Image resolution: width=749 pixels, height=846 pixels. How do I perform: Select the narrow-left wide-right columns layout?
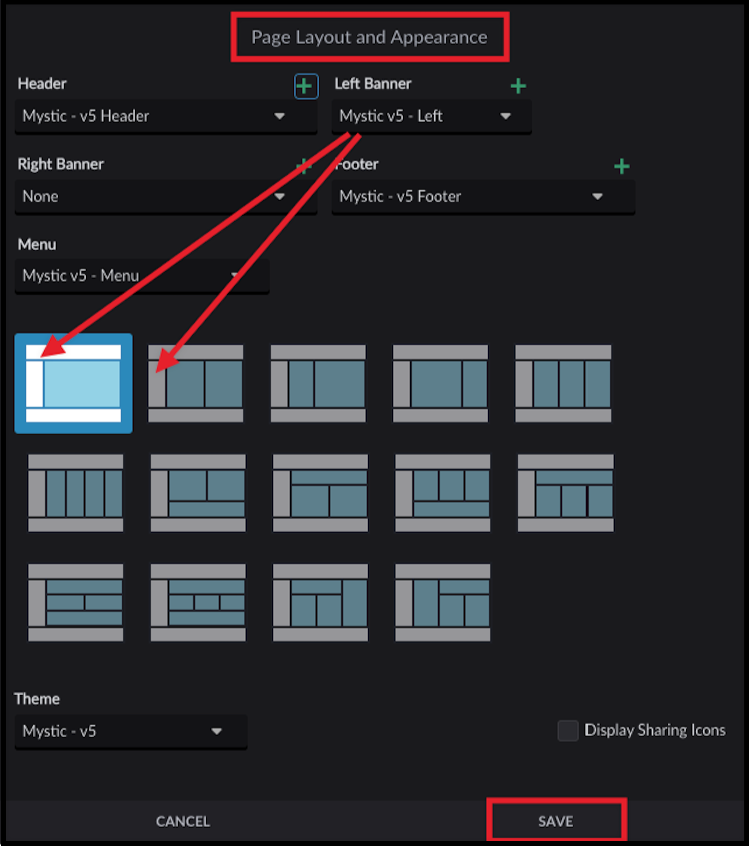click(x=318, y=384)
